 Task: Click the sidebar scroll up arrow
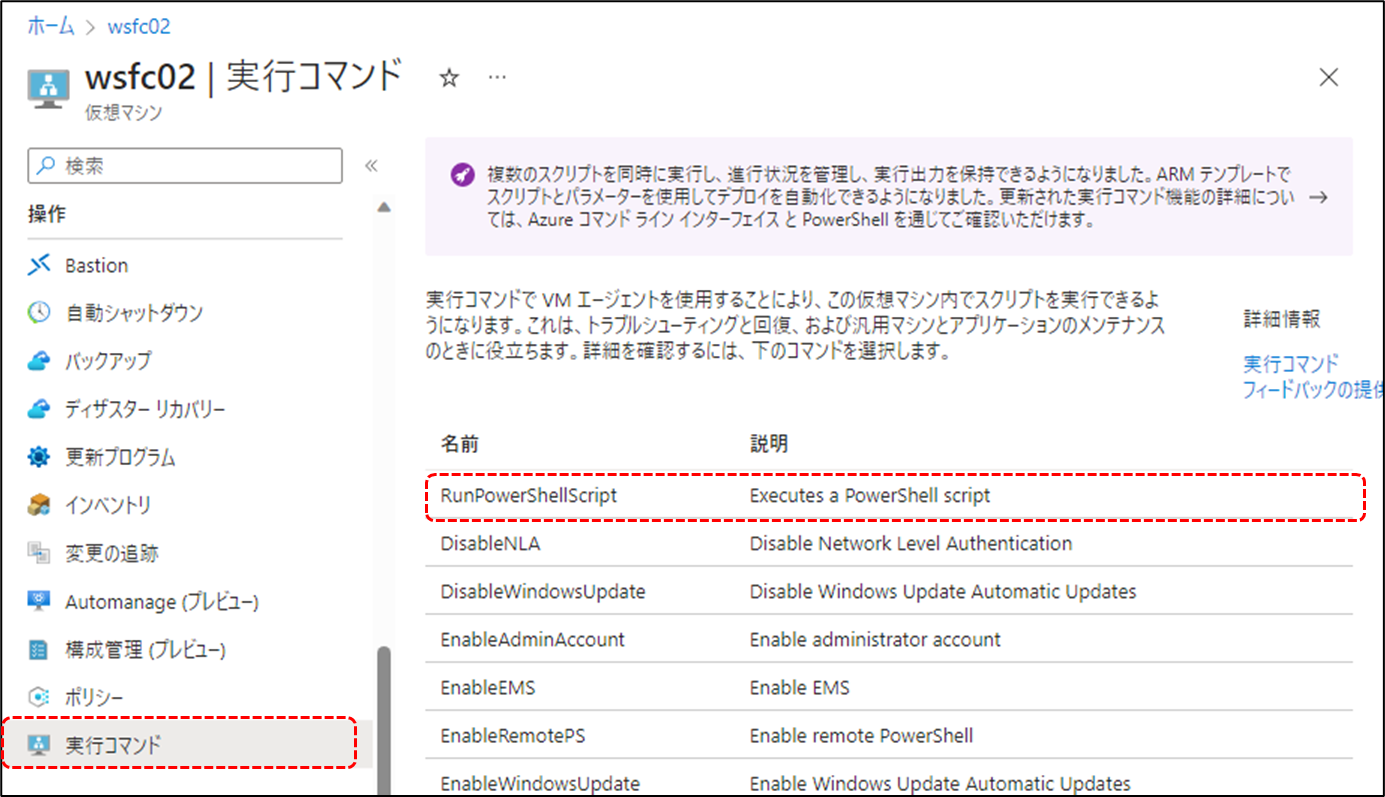coord(384,208)
